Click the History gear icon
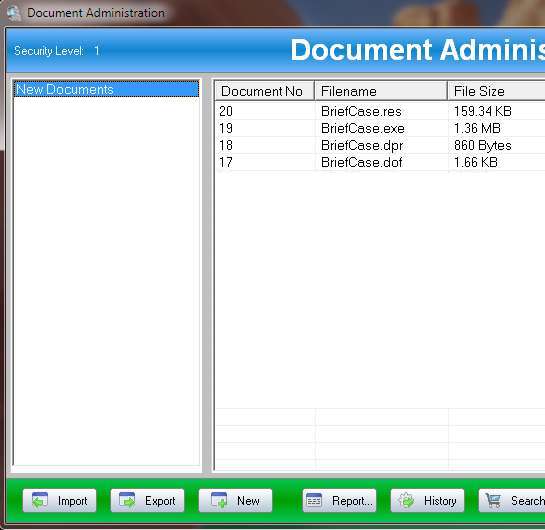Image resolution: width=545 pixels, height=530 pixels. coord(406,500)
